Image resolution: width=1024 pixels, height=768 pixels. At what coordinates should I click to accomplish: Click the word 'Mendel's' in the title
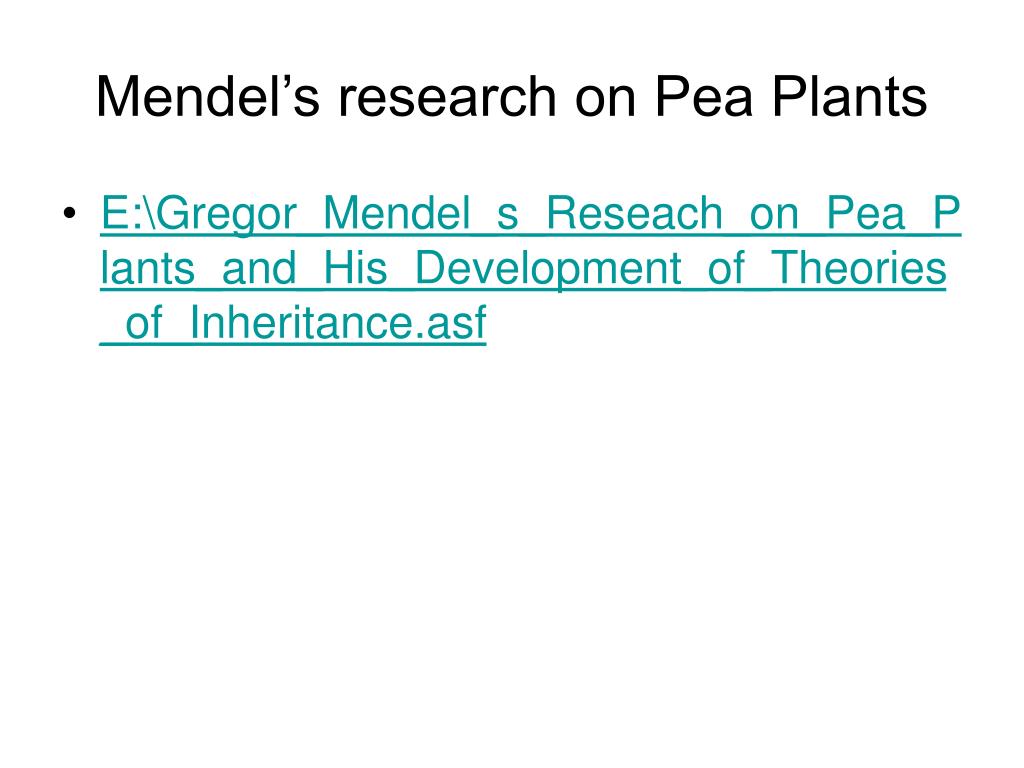(x=208, y=97)
